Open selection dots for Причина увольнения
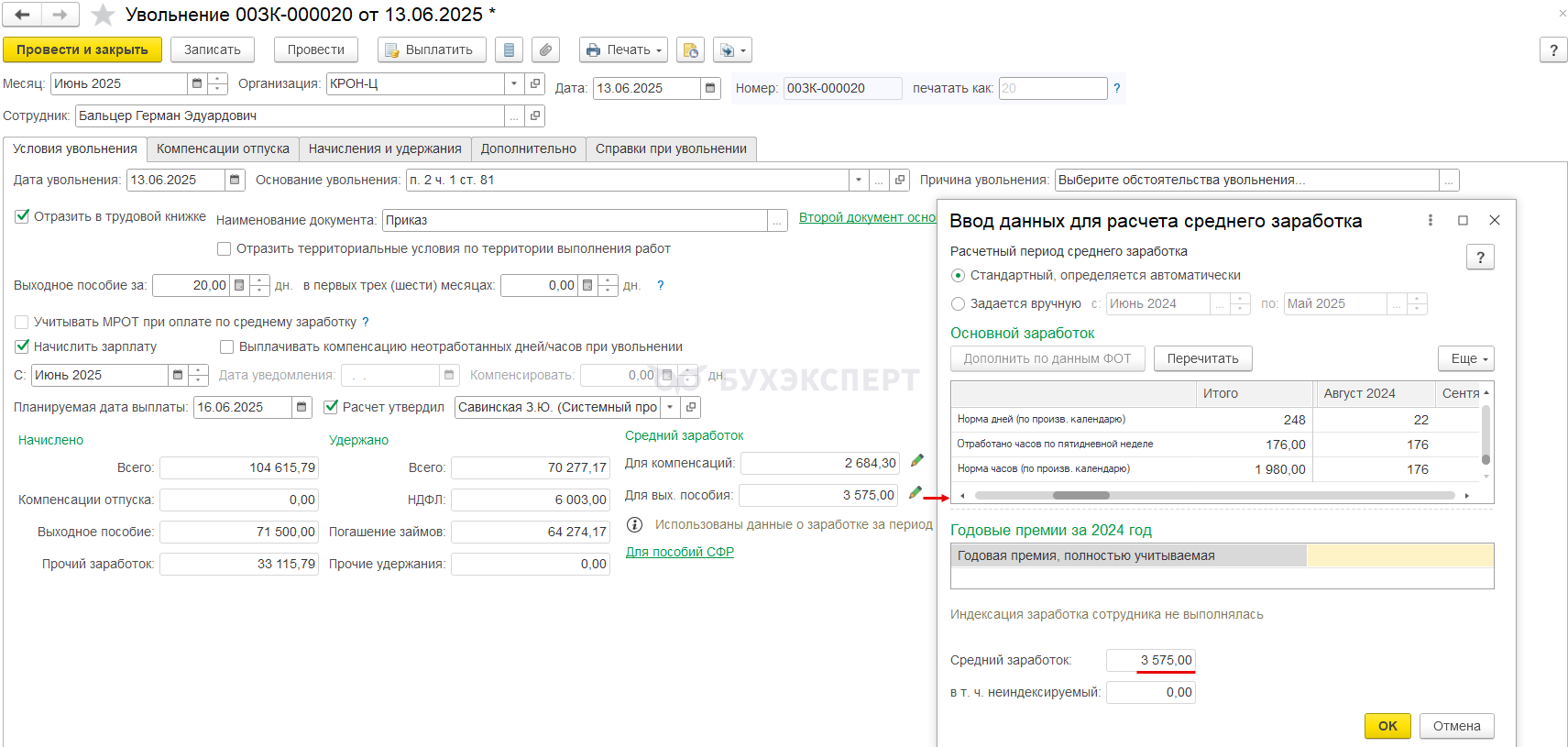The height and width of the screenshot is (747, 1568). 1449,180
